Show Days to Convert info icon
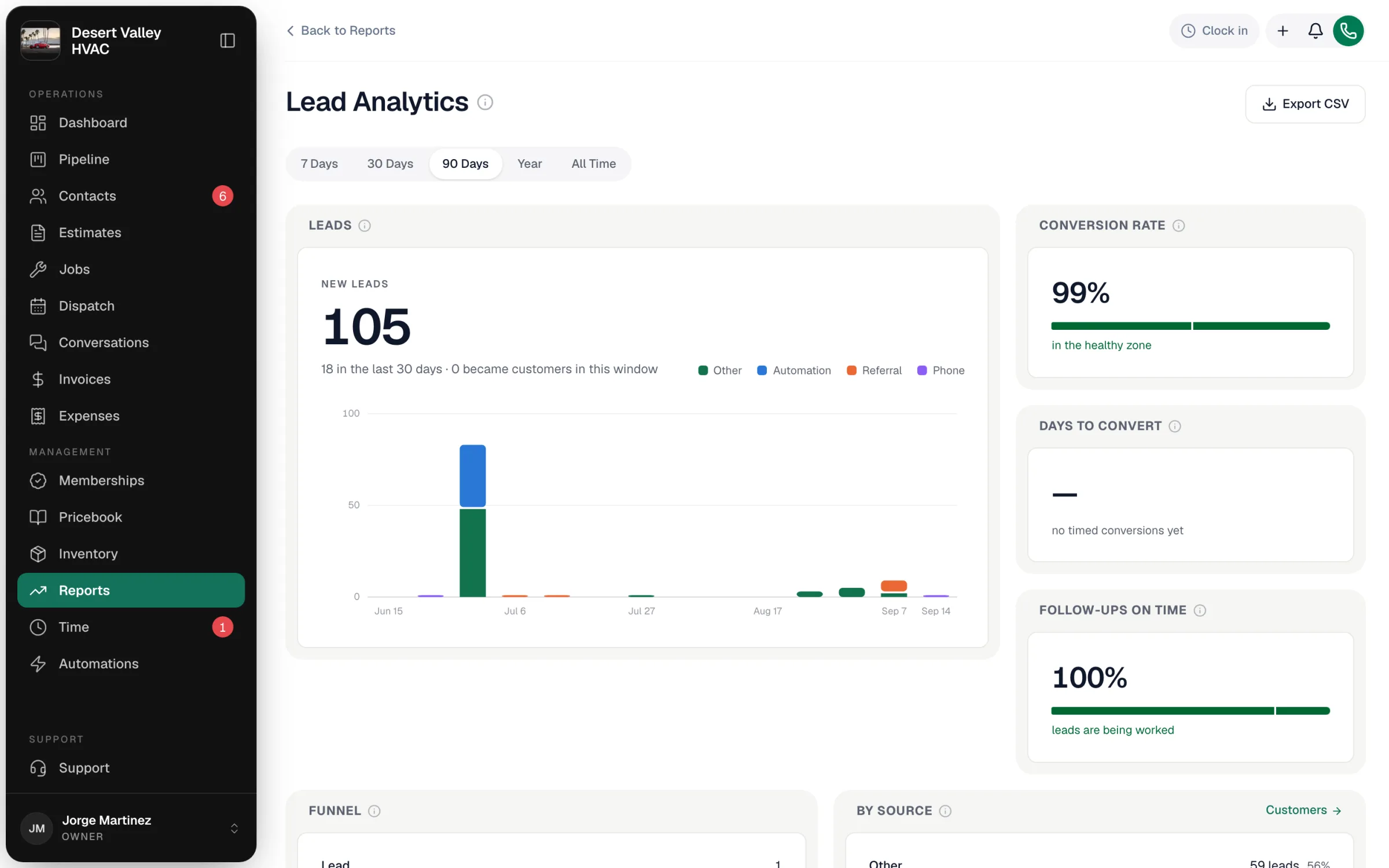The image size is (1389, 868). click(x=1175, y=426)
